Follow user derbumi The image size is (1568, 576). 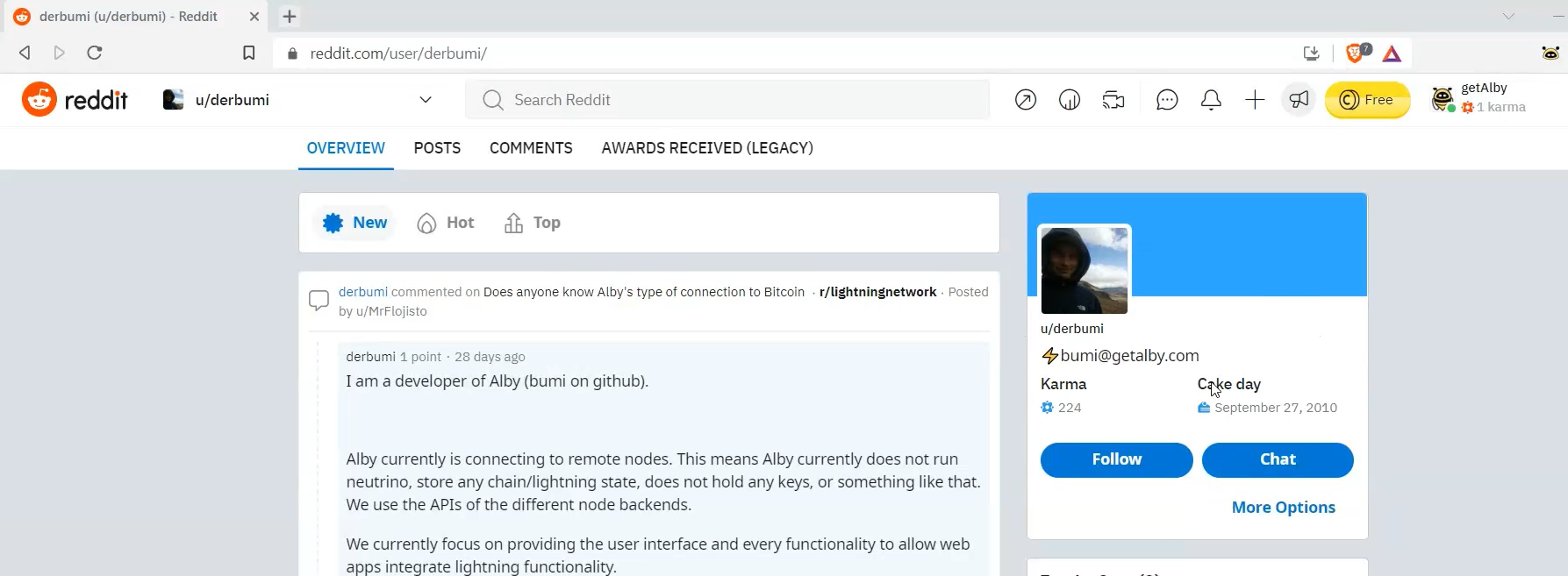click(x=1116, y=459)
